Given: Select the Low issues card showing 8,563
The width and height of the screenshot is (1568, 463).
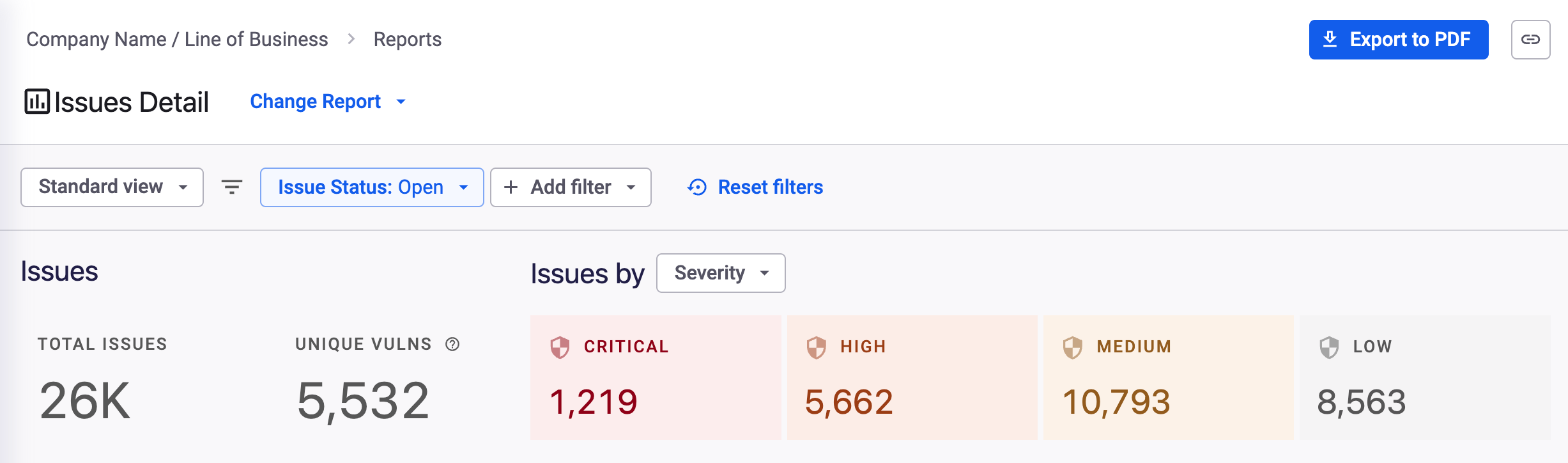Looking at the screenshot, I should pyautogui.click(x=1425, y=377).
